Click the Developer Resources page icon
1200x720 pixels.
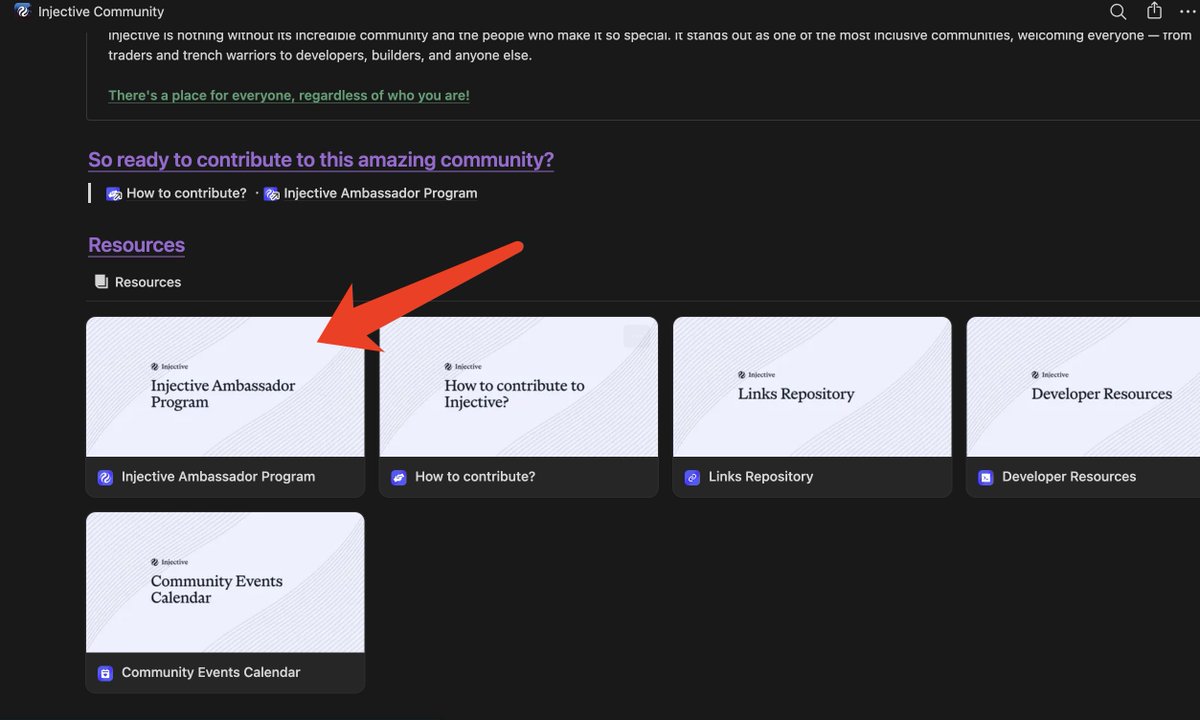(985, 477)
